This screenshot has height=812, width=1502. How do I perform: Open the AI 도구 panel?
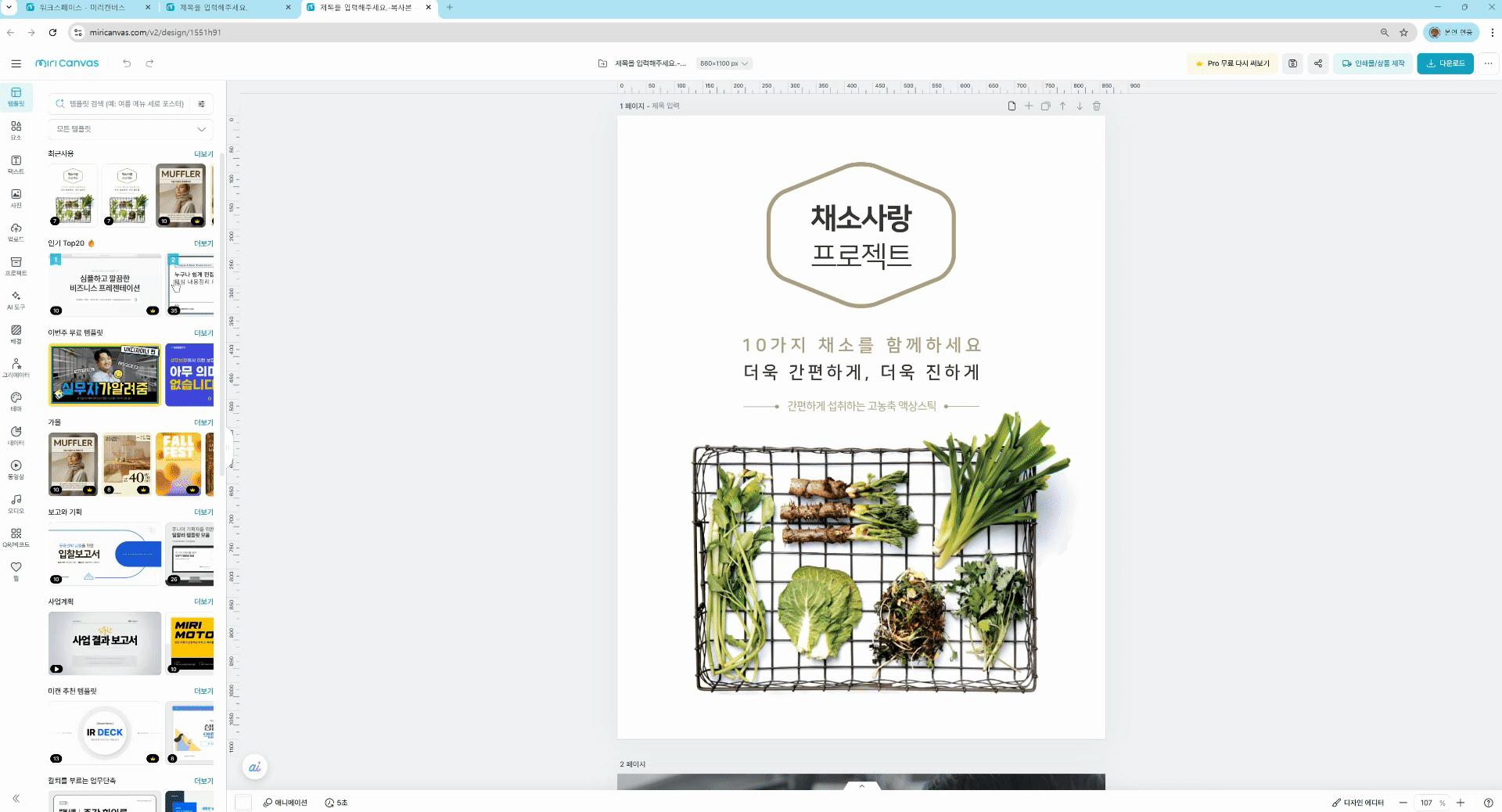point(16,301)
